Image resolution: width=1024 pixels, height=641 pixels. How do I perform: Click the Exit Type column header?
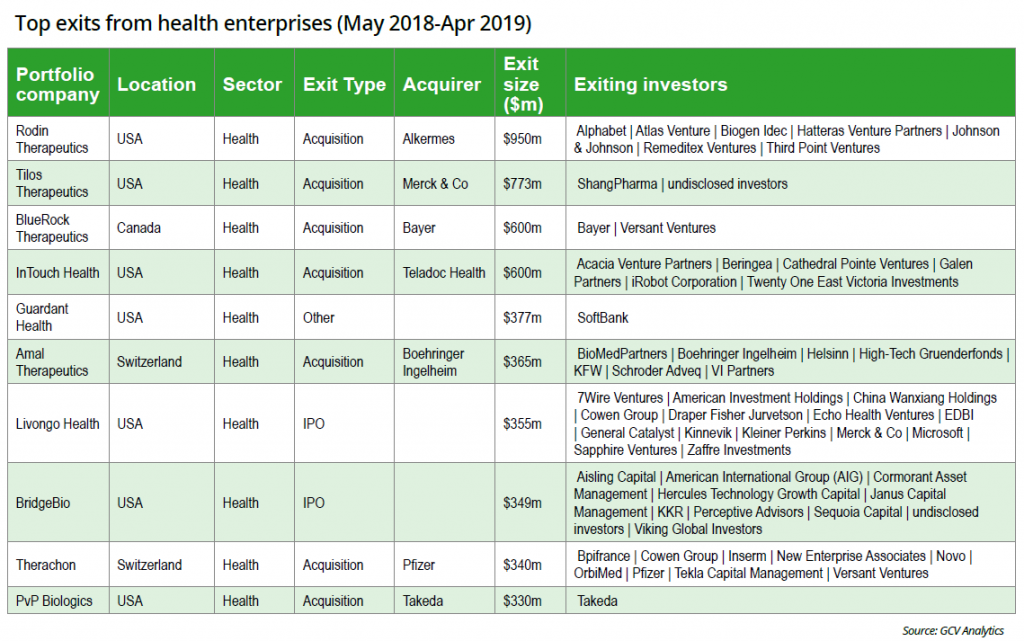tap(344, 85)
